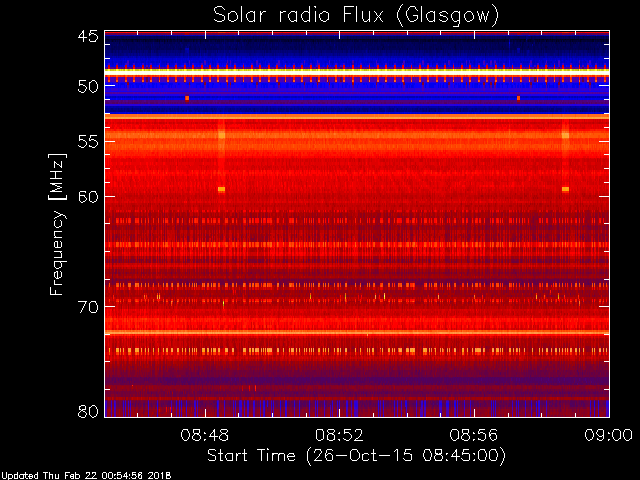The image size is (640, 480).
Task: Click the 'Frequency [MHz]' axis label
Action: (x=58, y=224)
